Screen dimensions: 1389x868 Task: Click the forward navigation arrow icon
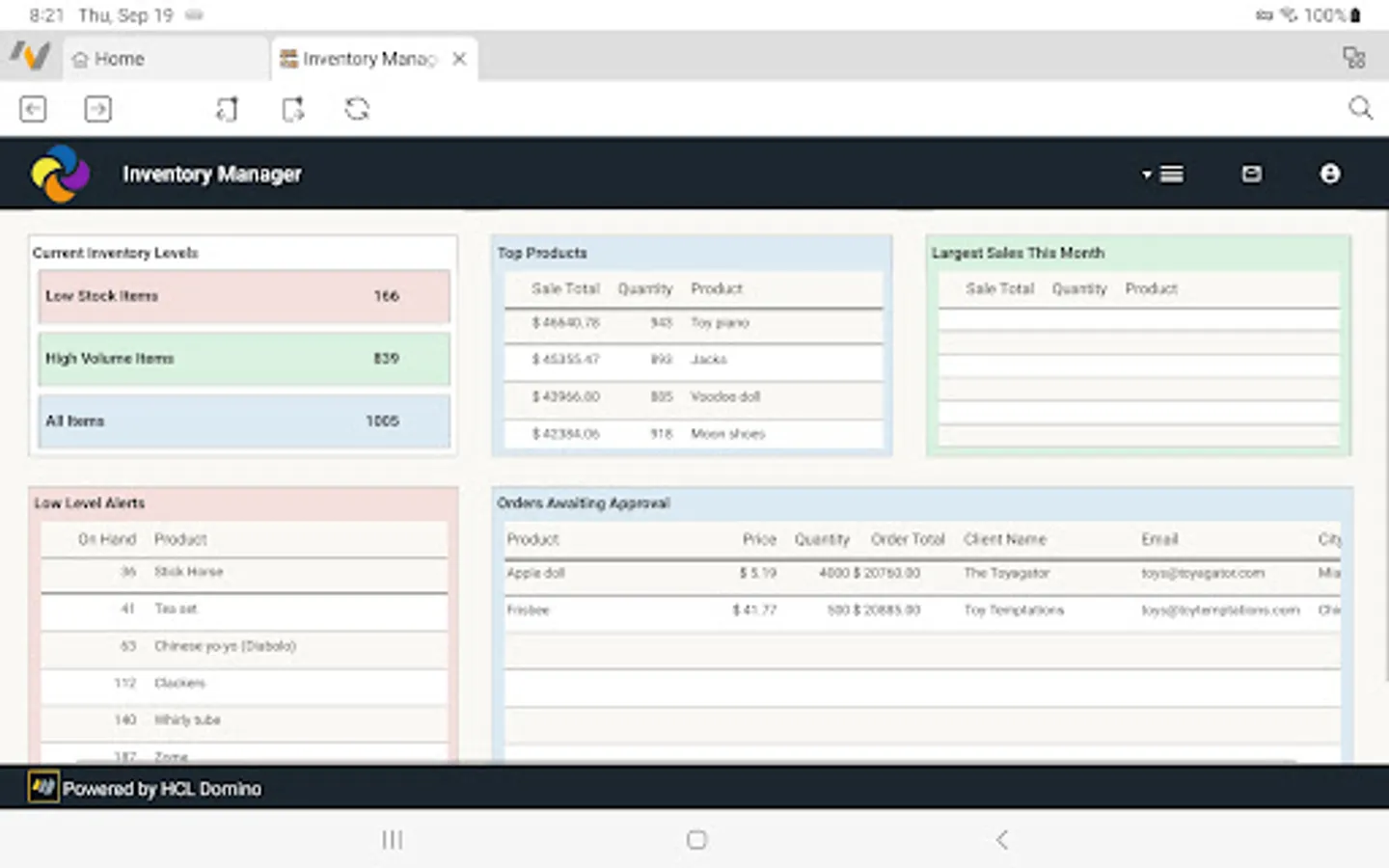click(x=96, y=109)
